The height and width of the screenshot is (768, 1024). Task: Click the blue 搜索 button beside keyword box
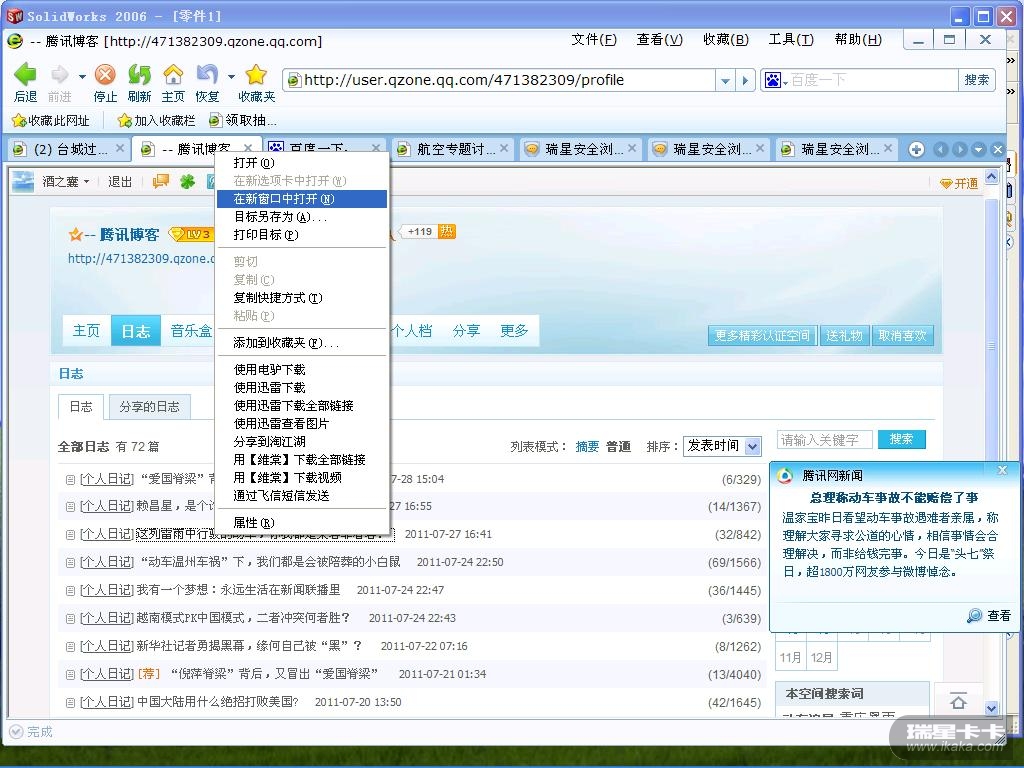pos(901,439)
